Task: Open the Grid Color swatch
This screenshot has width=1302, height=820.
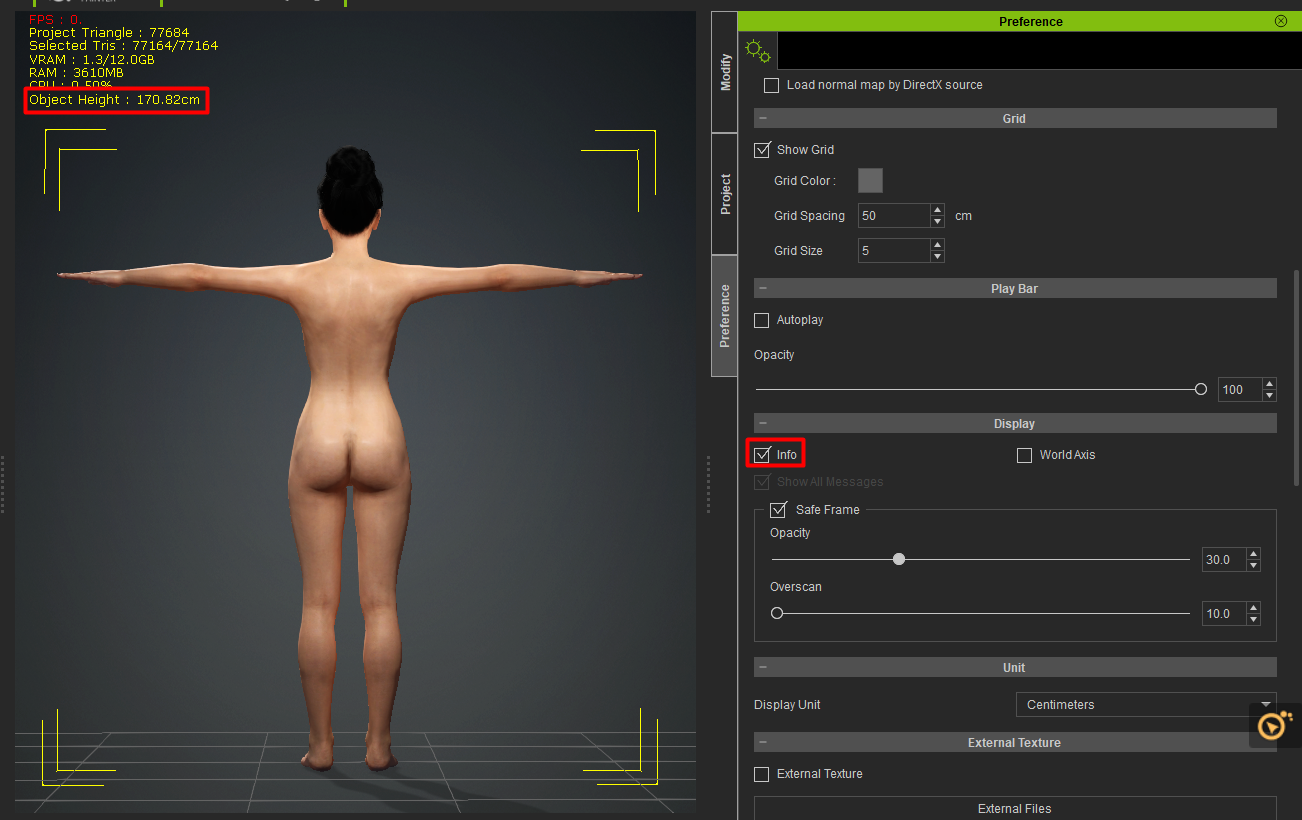Action: (x=870, y=181)
